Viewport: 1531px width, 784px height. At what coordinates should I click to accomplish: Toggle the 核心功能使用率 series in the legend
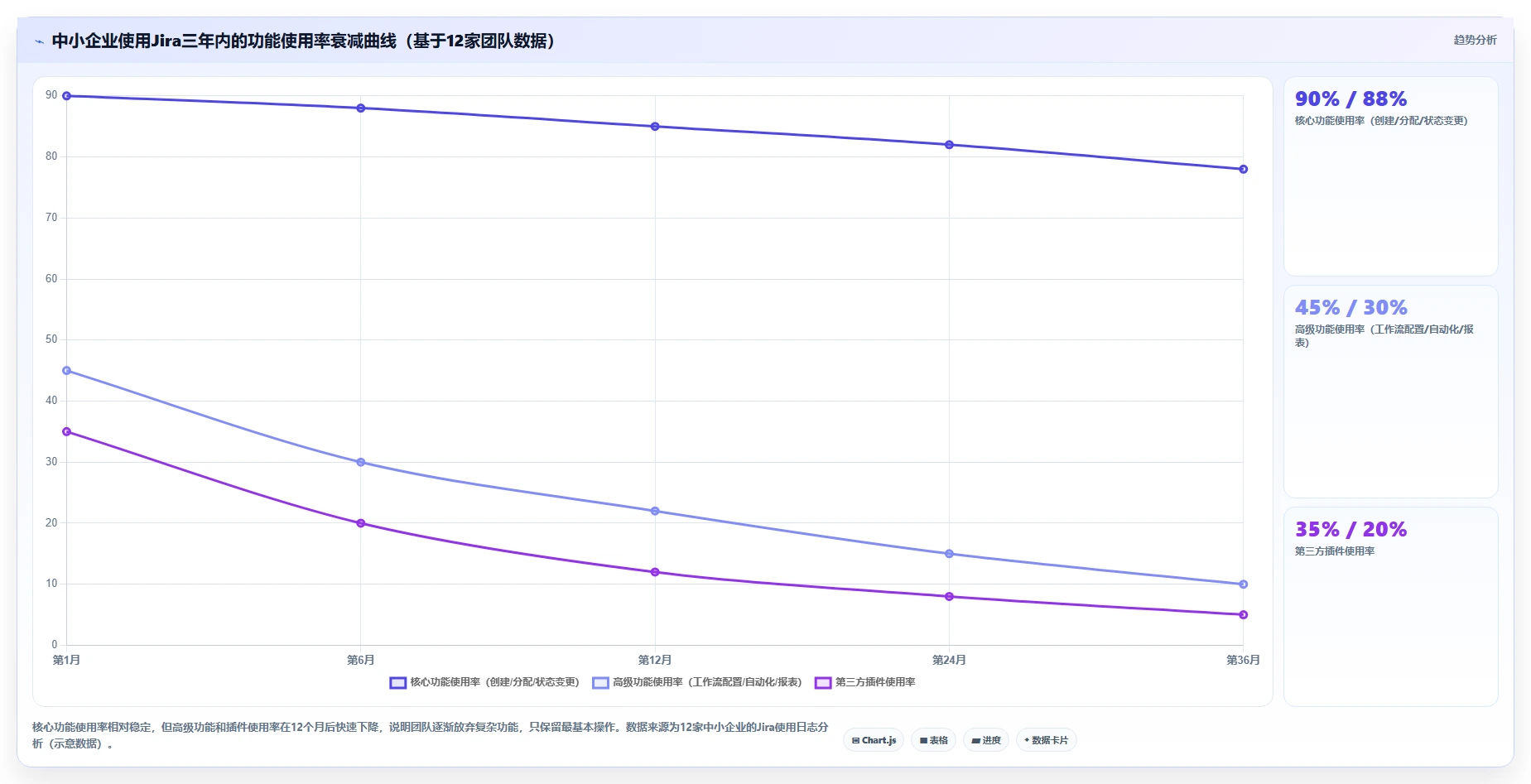484,682
